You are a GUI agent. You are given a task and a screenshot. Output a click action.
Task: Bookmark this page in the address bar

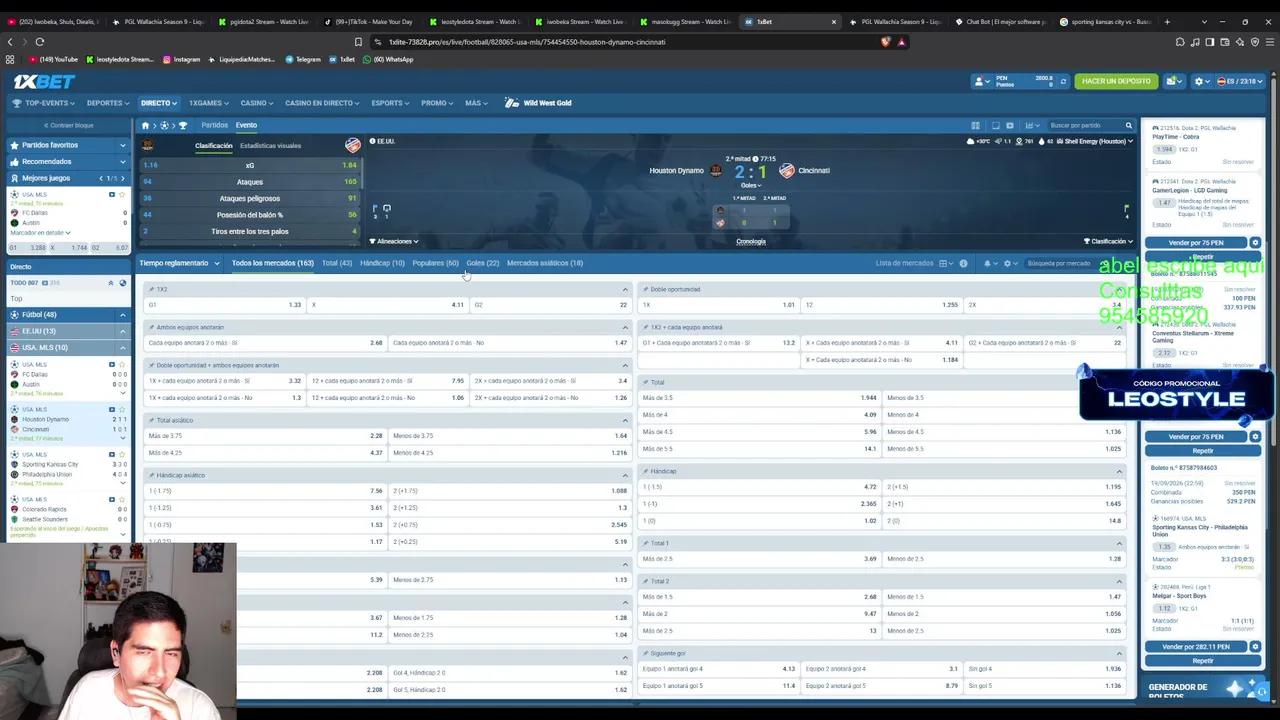coord(358,42)
